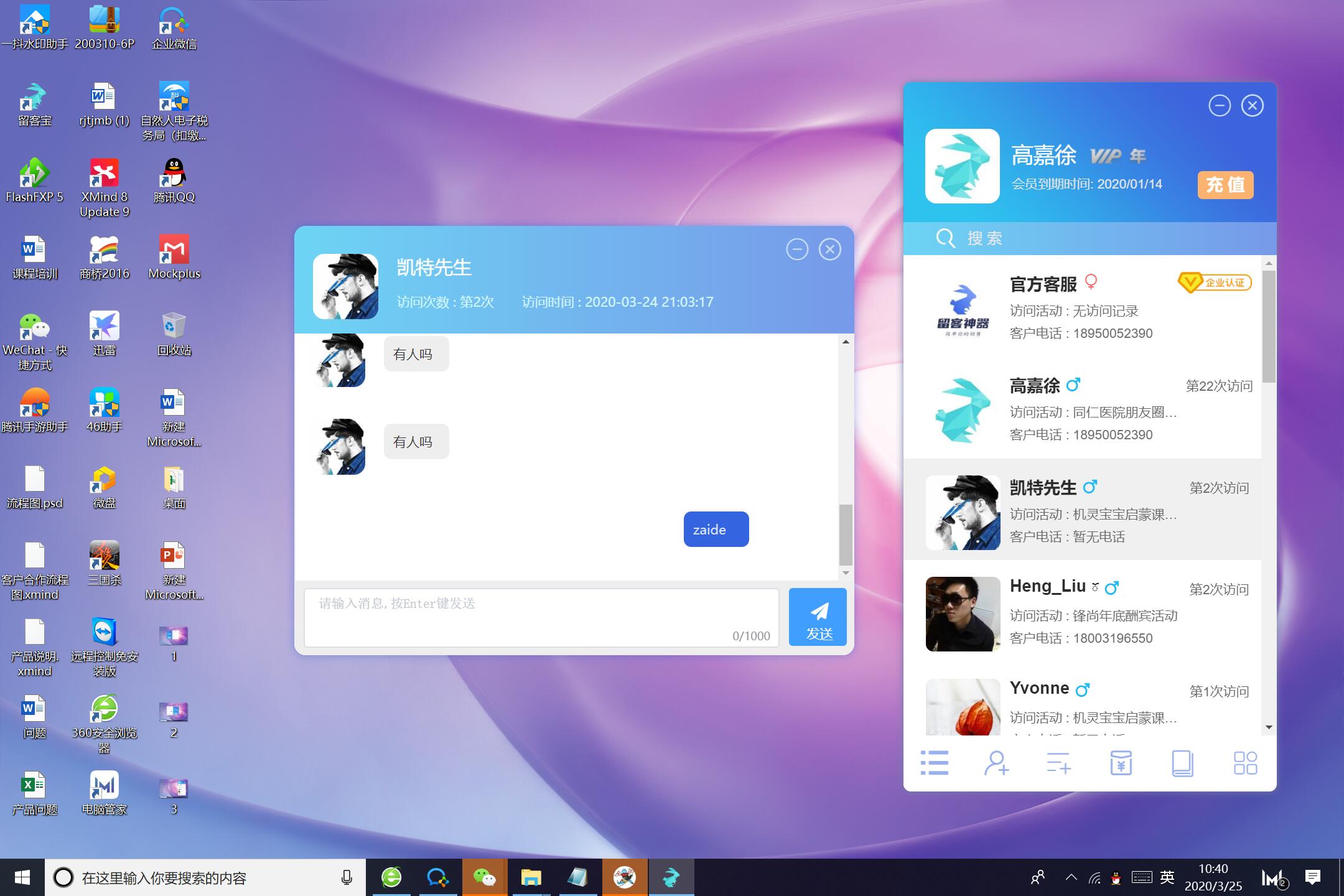Close the customer list panel

1252,106
